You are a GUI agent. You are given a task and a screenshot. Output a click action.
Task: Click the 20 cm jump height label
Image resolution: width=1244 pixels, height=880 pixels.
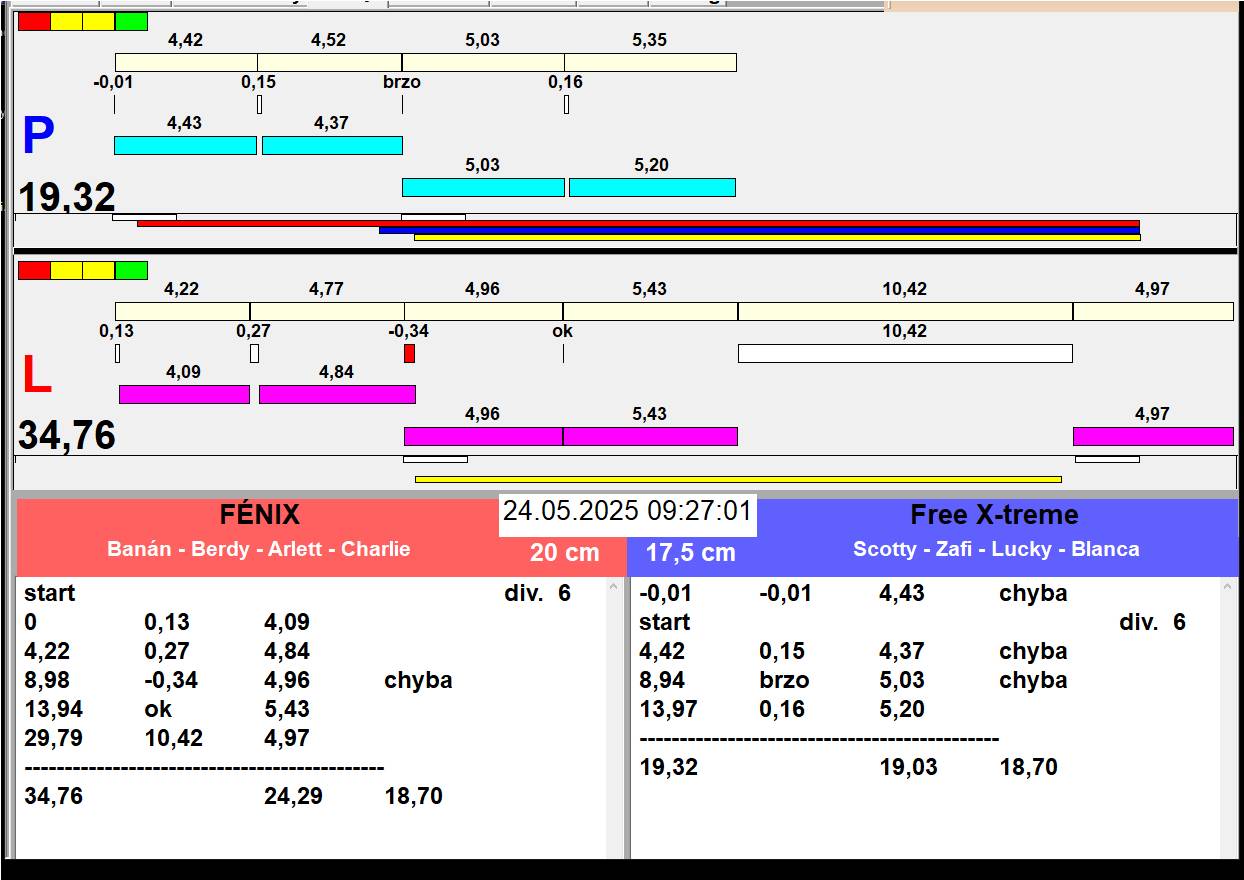564,552
